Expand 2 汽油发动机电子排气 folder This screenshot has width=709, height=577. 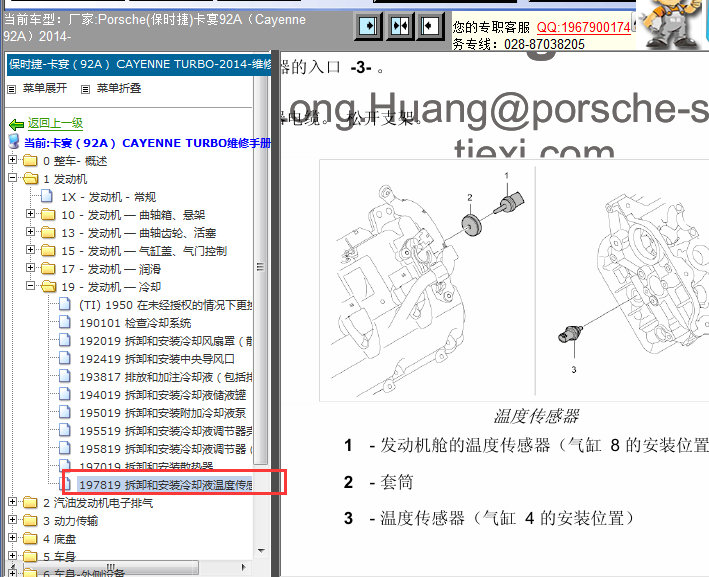tap(12, 501)
